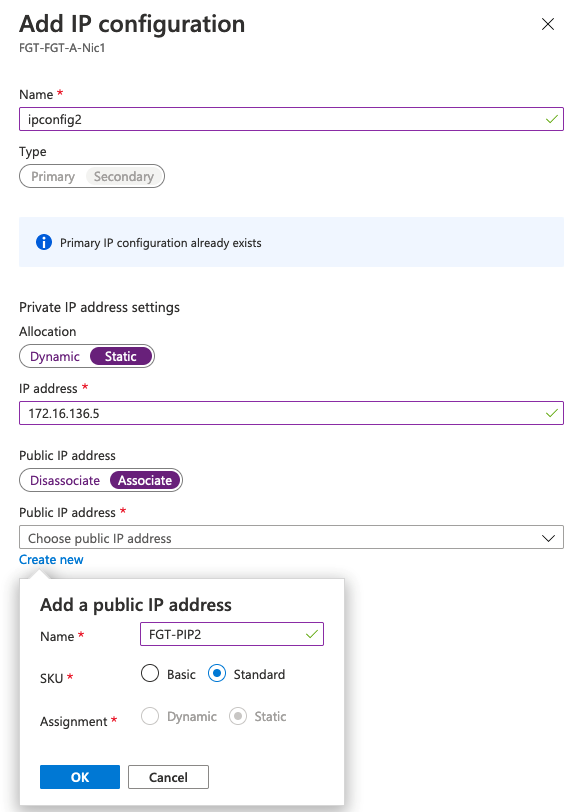This screenshot has width=583, height=812.
Task: Click the green checkmark in FGT-PIP2 field
Action: coord(312,634)
